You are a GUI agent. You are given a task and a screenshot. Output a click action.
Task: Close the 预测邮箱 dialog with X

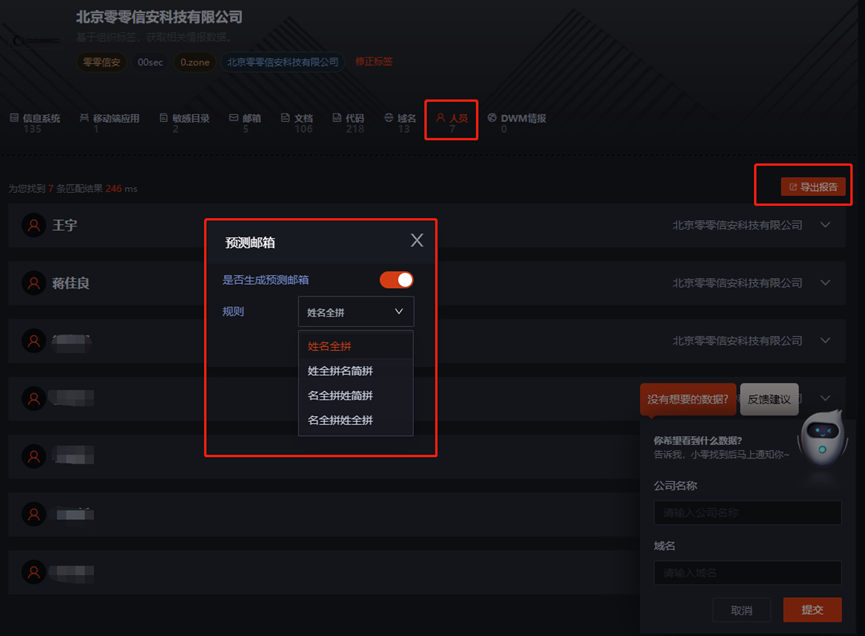[417, 240]
